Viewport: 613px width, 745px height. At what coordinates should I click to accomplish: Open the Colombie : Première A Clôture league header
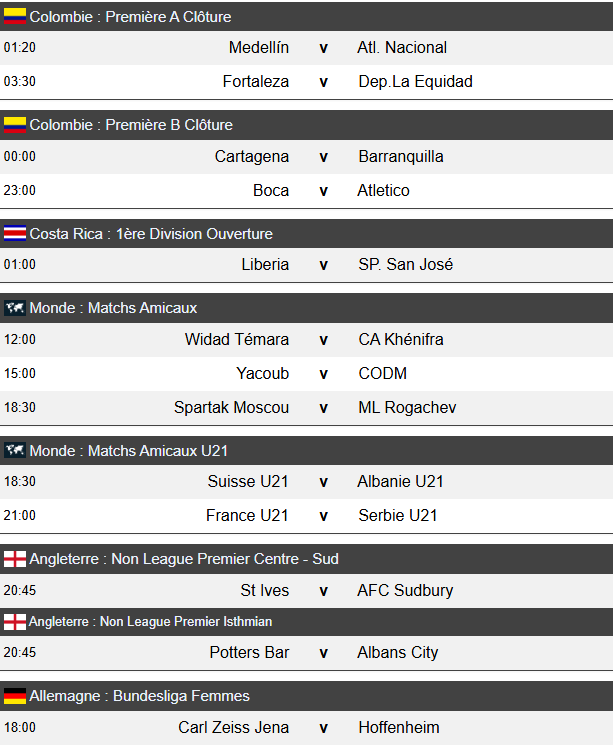pyautogui.click(x=130, y=17)
